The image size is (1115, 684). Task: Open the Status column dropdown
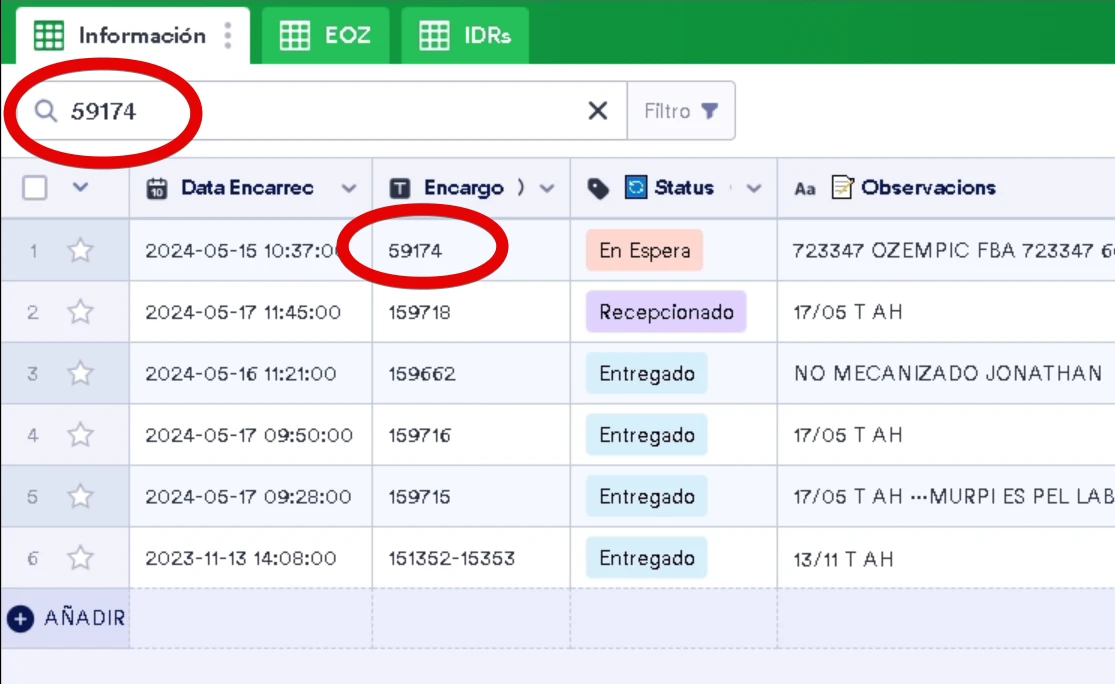pyautogui.click(x=753, y=188)
